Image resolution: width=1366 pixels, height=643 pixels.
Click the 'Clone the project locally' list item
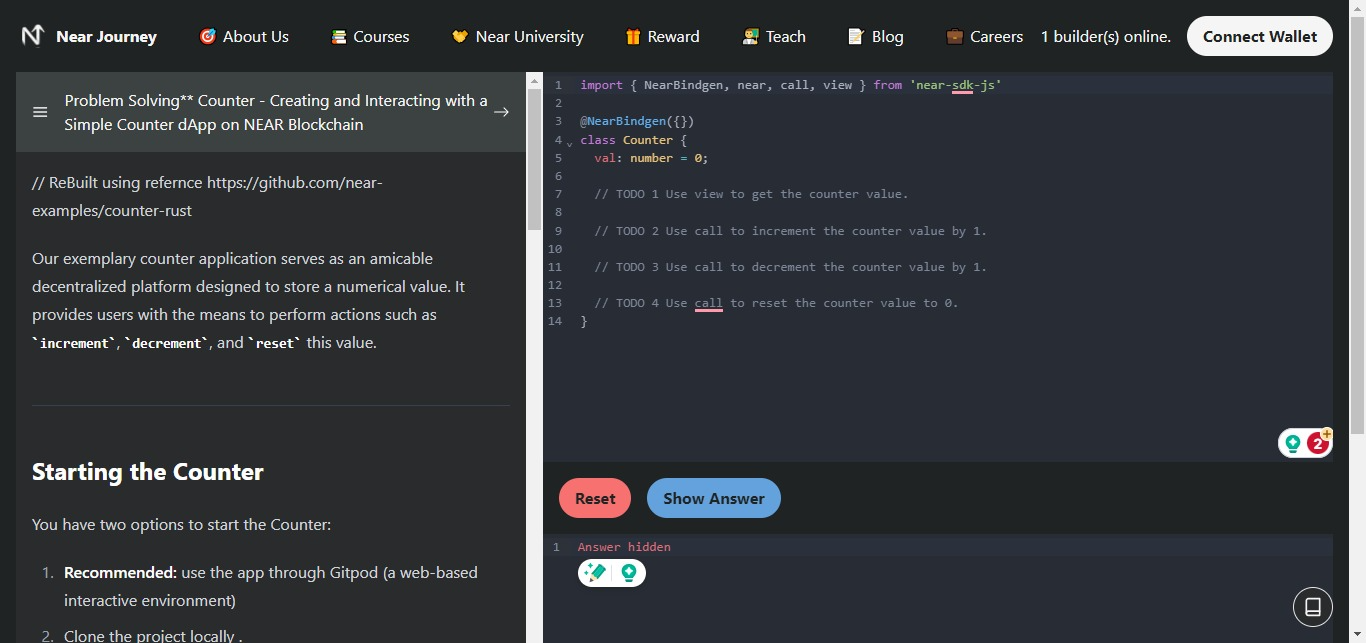[153, 636]
